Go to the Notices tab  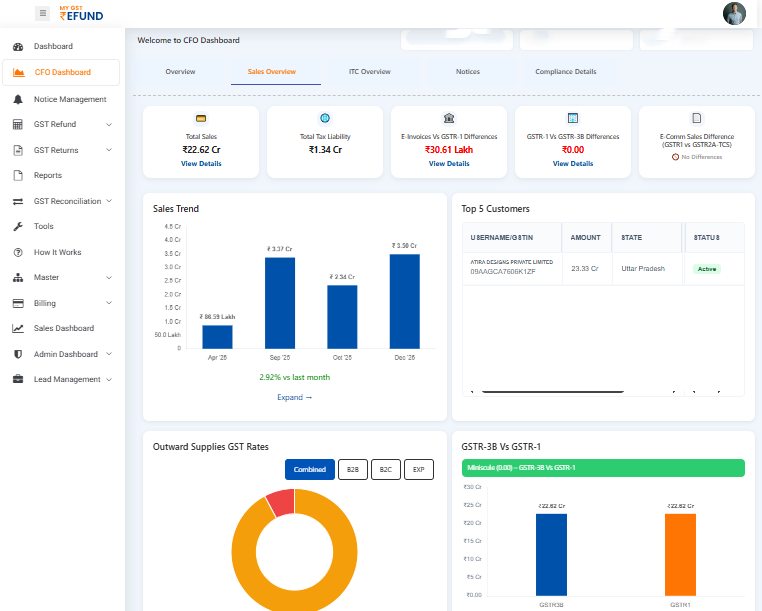tap(468, 71)
